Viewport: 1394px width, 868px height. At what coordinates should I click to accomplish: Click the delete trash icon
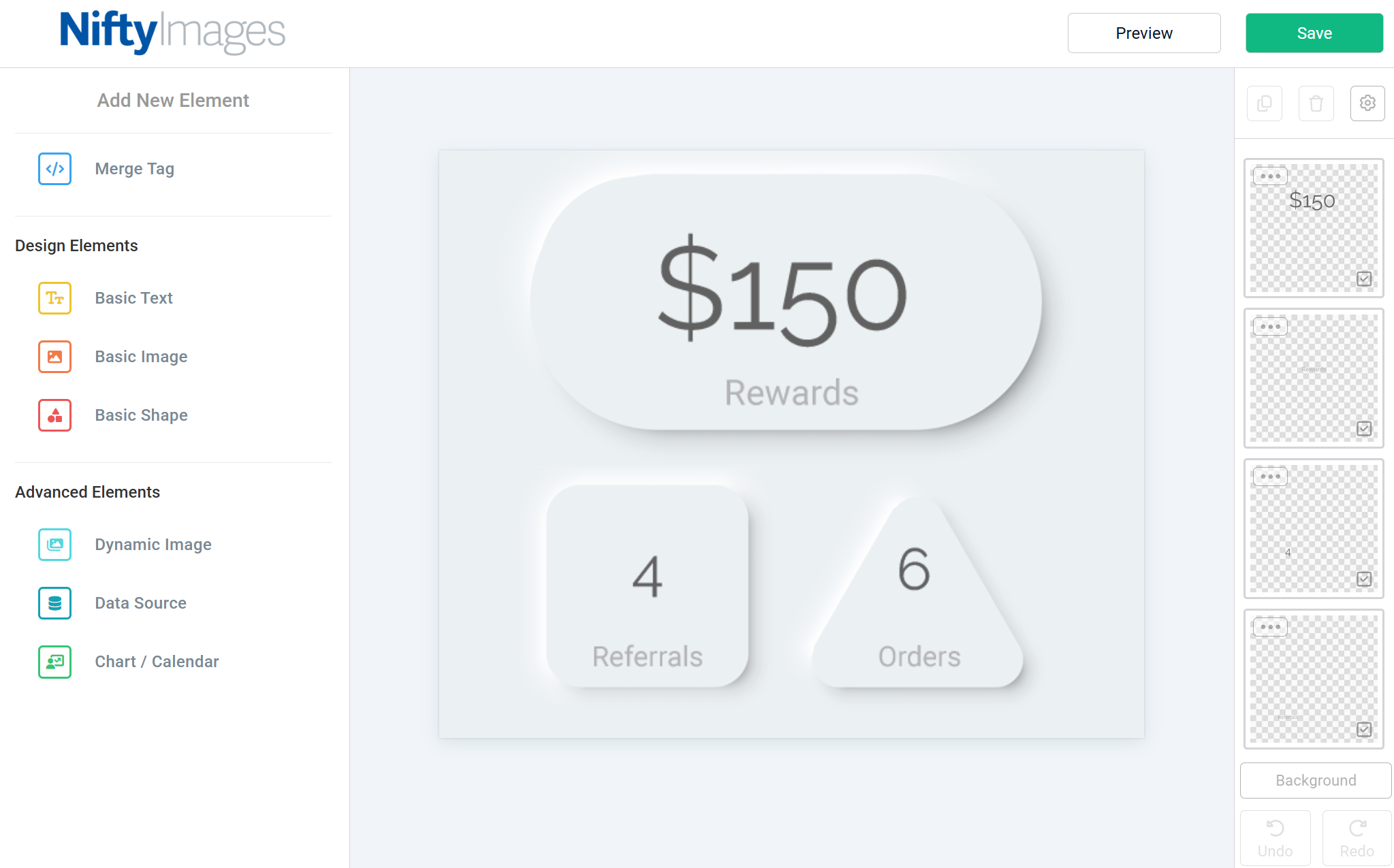[1316, 103]
